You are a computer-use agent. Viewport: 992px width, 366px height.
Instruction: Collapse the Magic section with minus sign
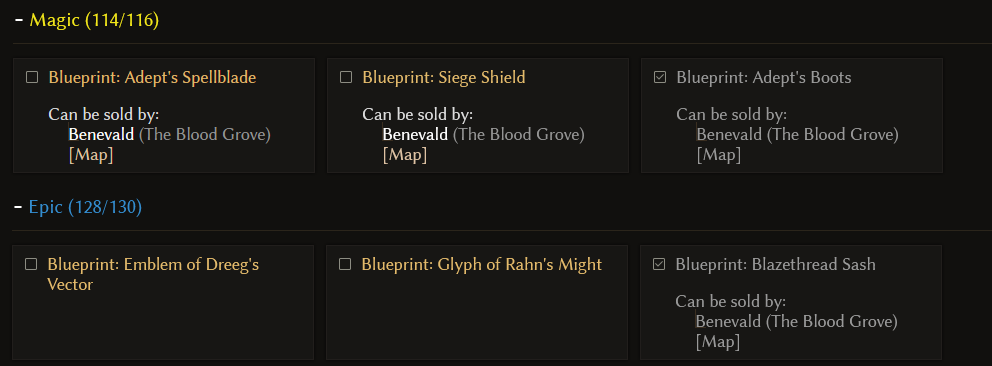point(18,20)
